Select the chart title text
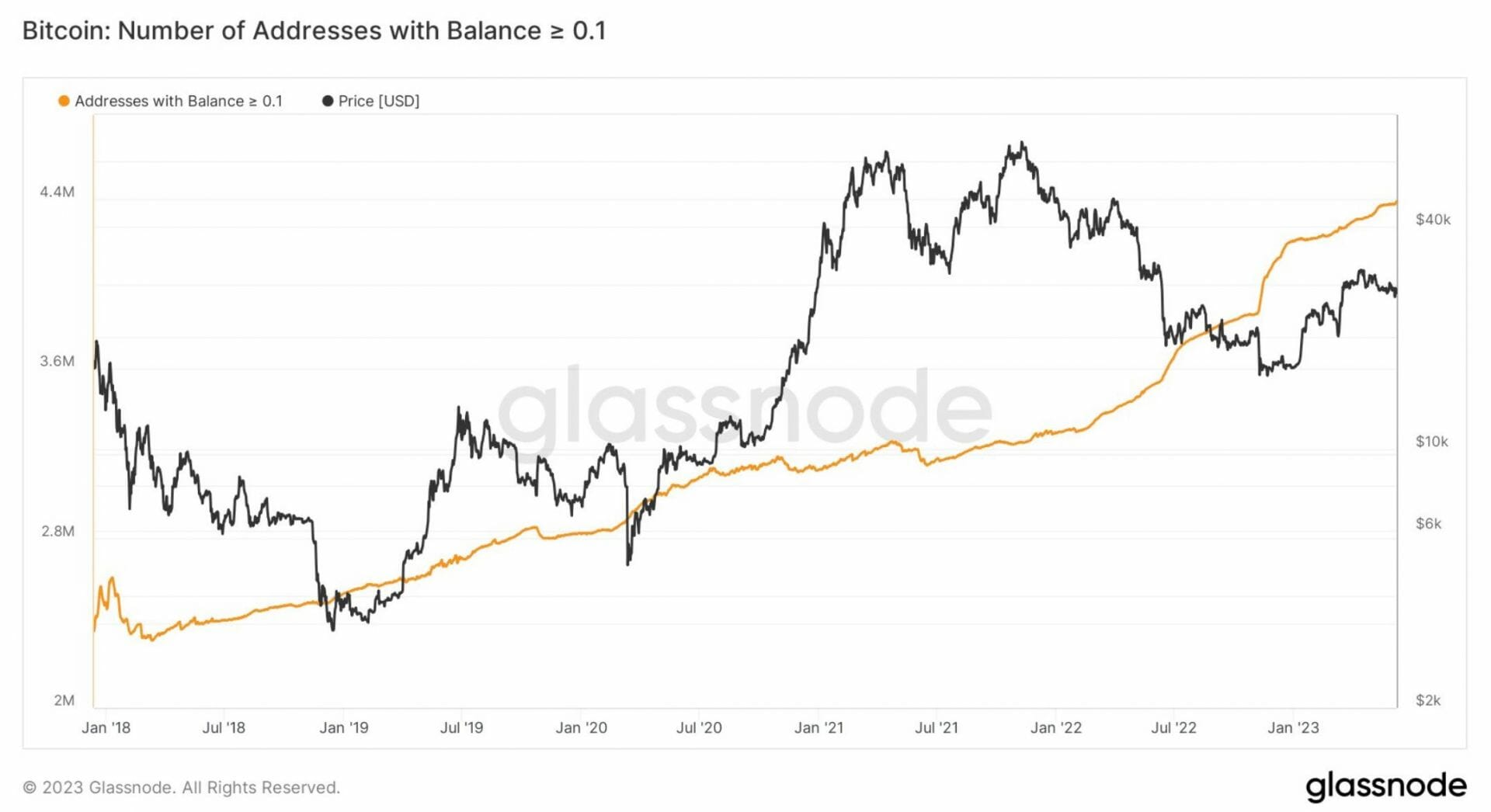This screenshot has width=1491, height=812. pyautogui.click(x=314, y=30)
